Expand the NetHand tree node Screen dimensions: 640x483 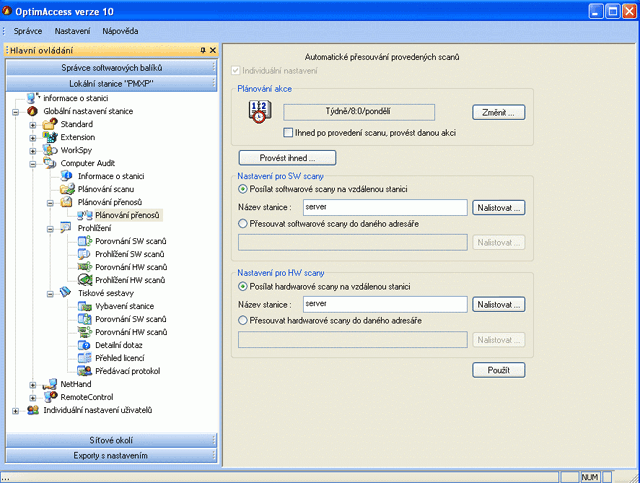coord(33,385)
